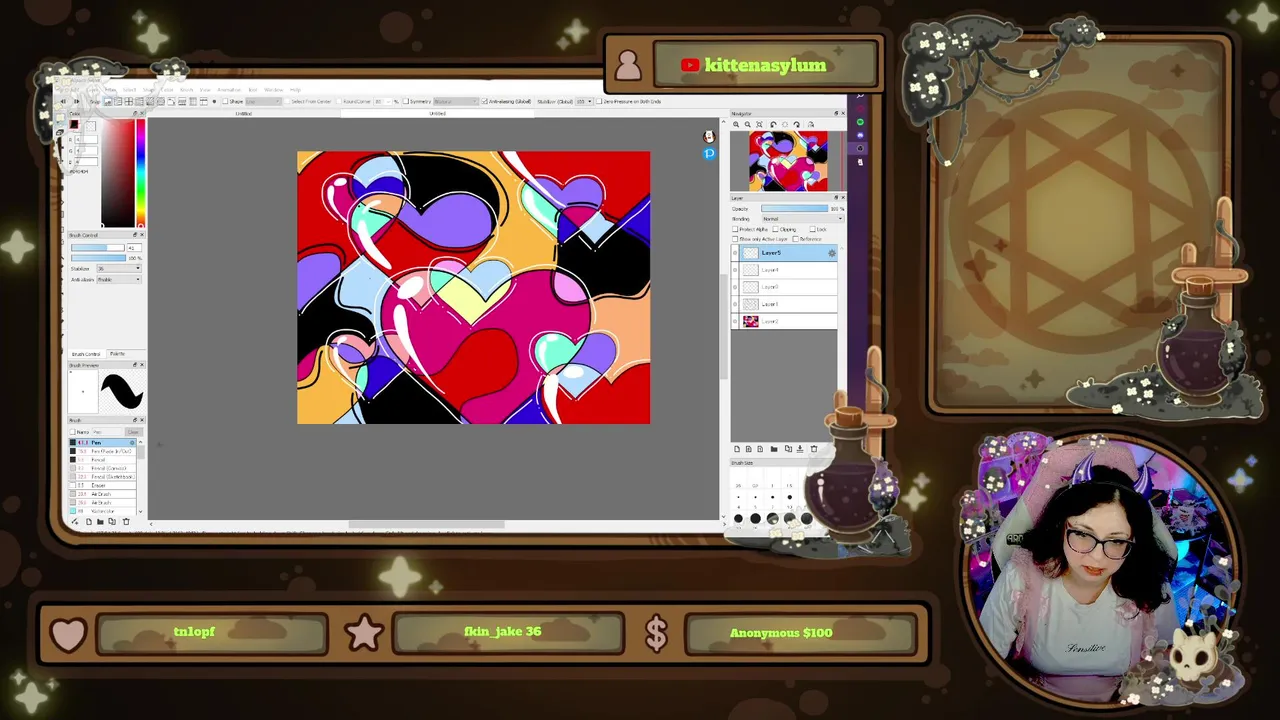Click the snap dot icon beside Shape

(214, 102)
